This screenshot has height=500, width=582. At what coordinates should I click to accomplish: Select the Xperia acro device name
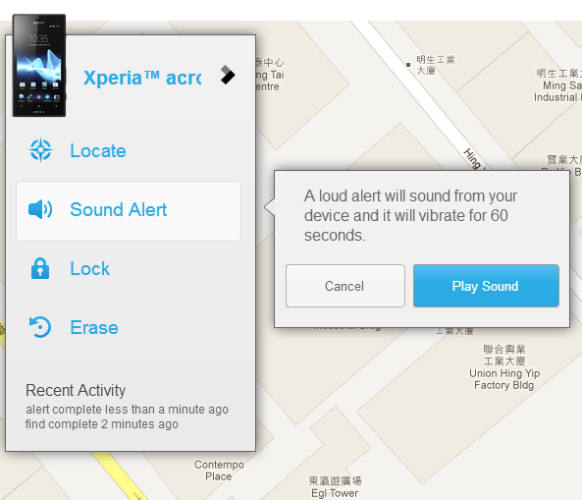[142, 78]
